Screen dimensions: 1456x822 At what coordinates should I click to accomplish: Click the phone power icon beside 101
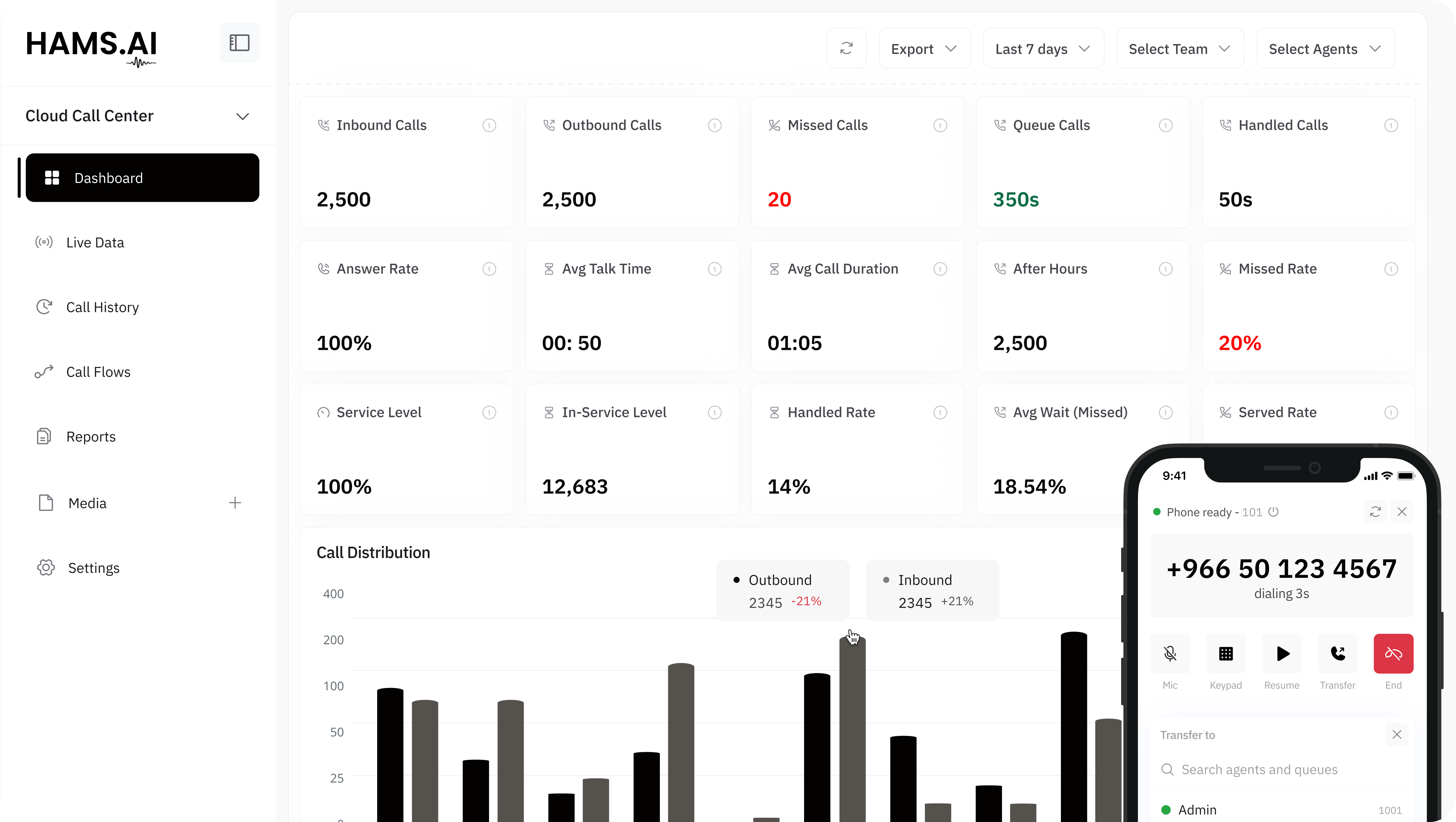click(1273, 512)
